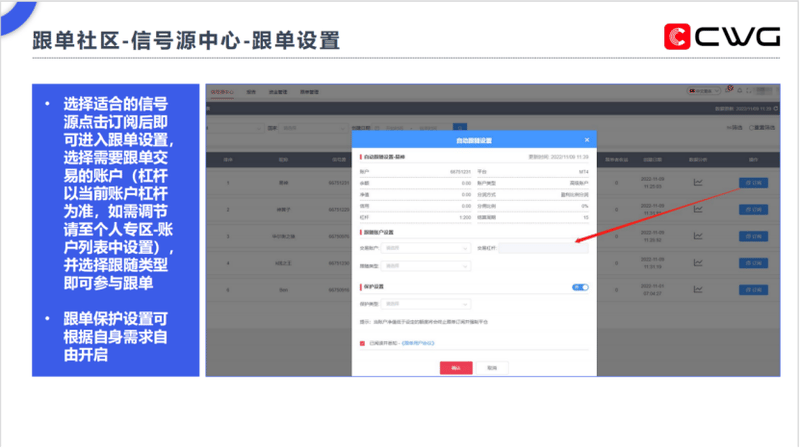The height and width of the screenshot is (448, 800).
Task: Click the red 确认 button
Action: pyautogui.click(x=456, y=368)
